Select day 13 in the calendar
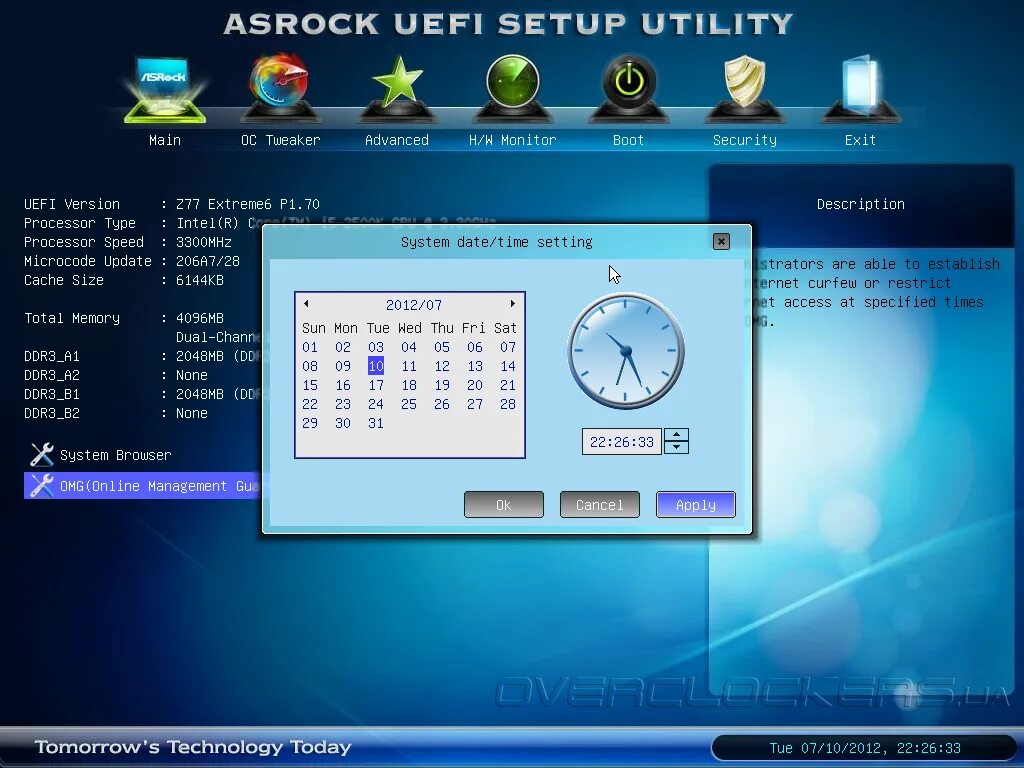This screenshot has height=768, width=1024. coord(475,366)
